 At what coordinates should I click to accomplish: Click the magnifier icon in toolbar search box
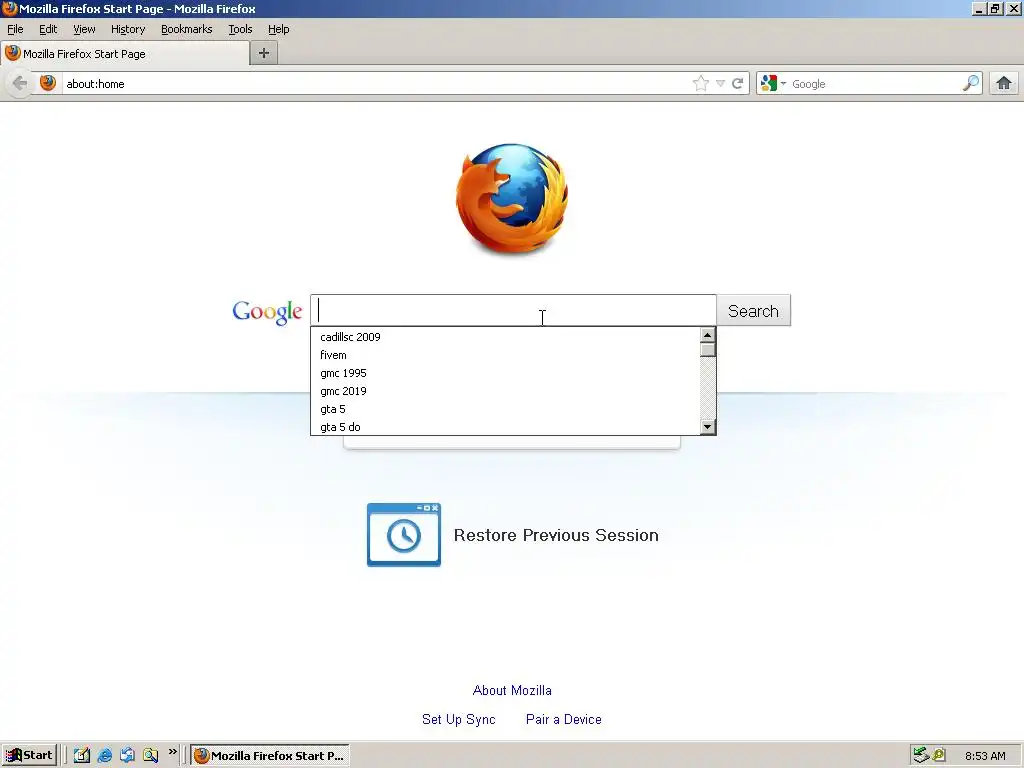click(971, 84)
